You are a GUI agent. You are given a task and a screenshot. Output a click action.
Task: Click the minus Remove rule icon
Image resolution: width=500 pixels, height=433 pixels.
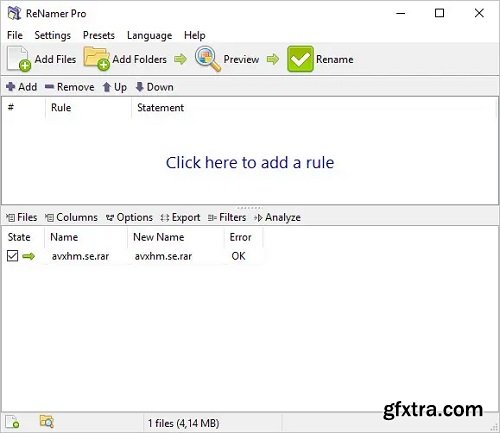tap(49, 87)
